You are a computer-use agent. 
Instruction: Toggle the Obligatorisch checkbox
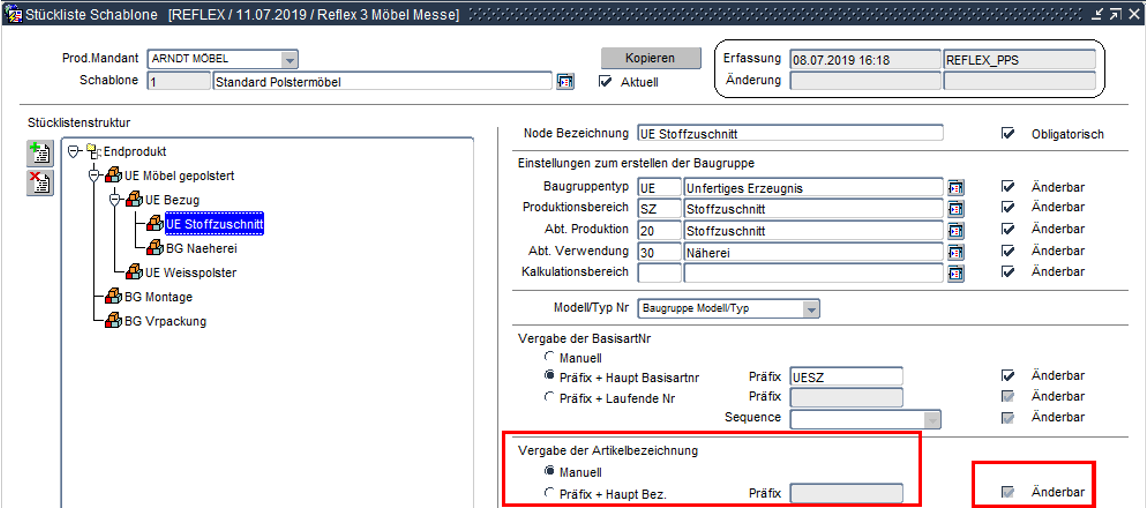click(x=1008, y=133)
